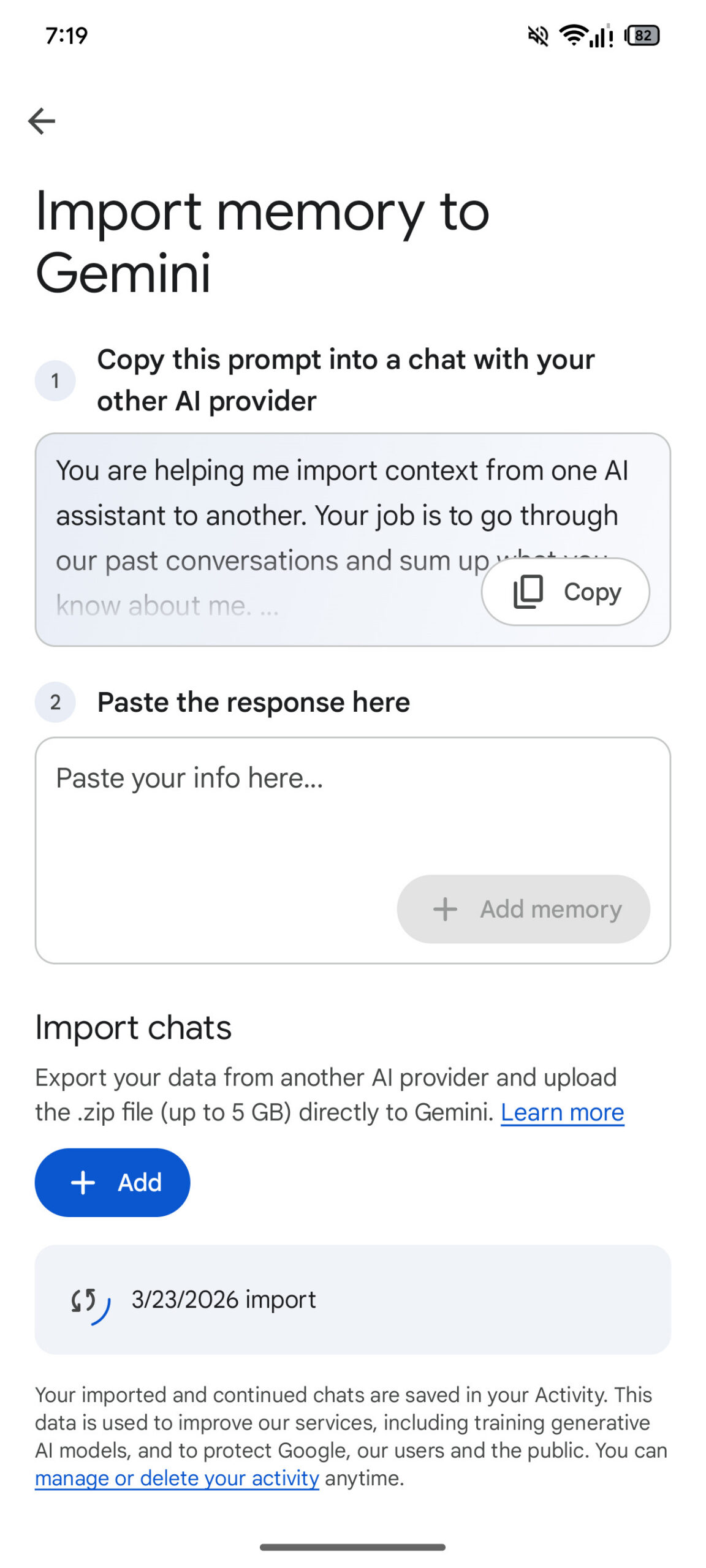The height and width of the screenshot is (1568, 706).
Task: Tap the home gesture bar
Action: point(352,1547)
